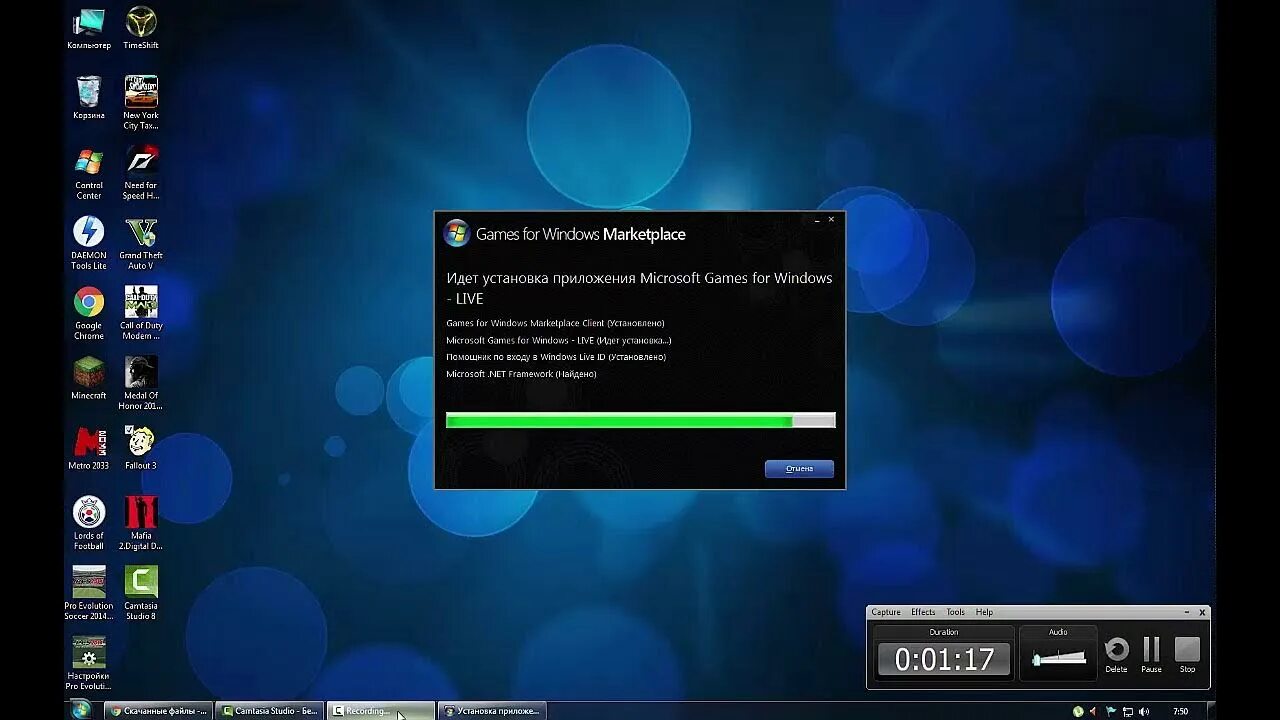Open the Компьютер desktop icon
This screenshot has width=1280, height=720.
tap(88, 28)
